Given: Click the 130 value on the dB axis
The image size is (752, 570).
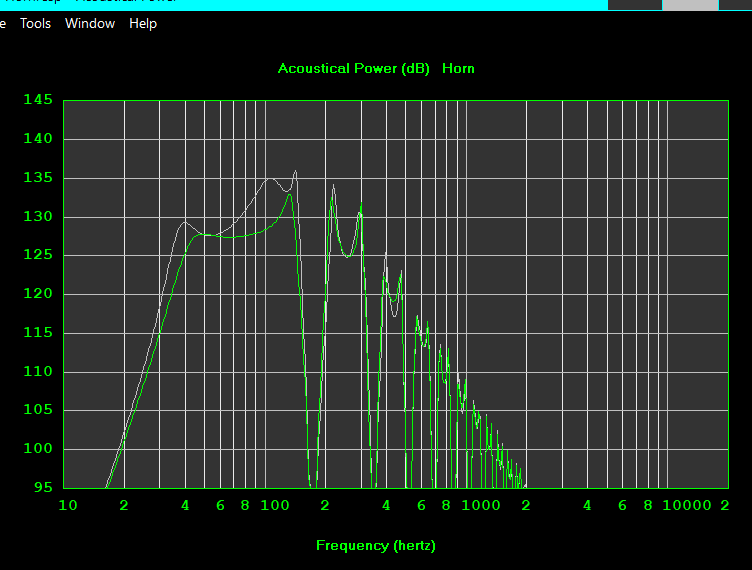Looking at the screenshot, I should point(38,216).
